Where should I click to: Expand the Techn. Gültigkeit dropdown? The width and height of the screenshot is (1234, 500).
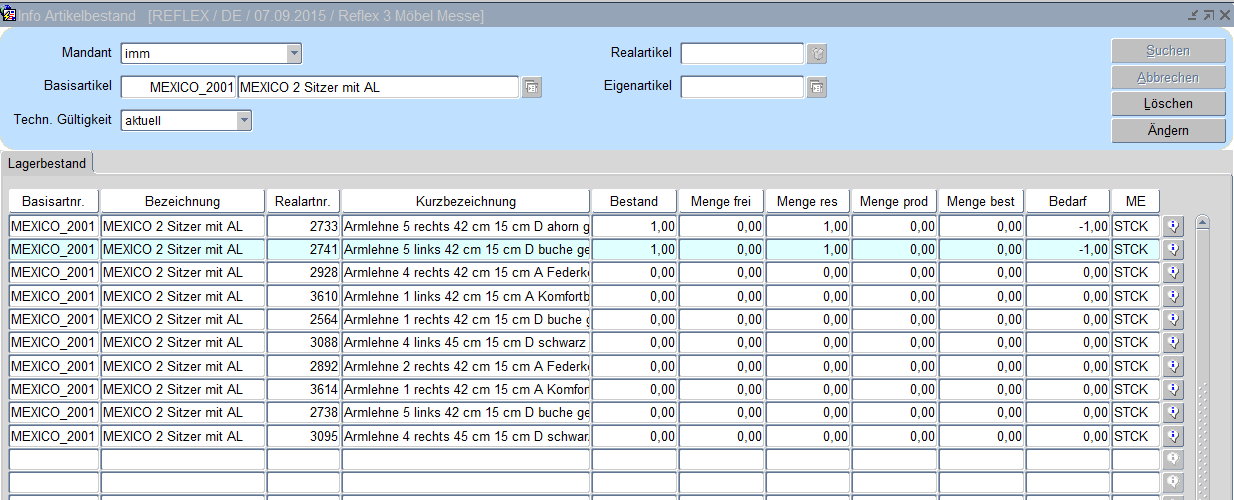(x=244, y=121)
